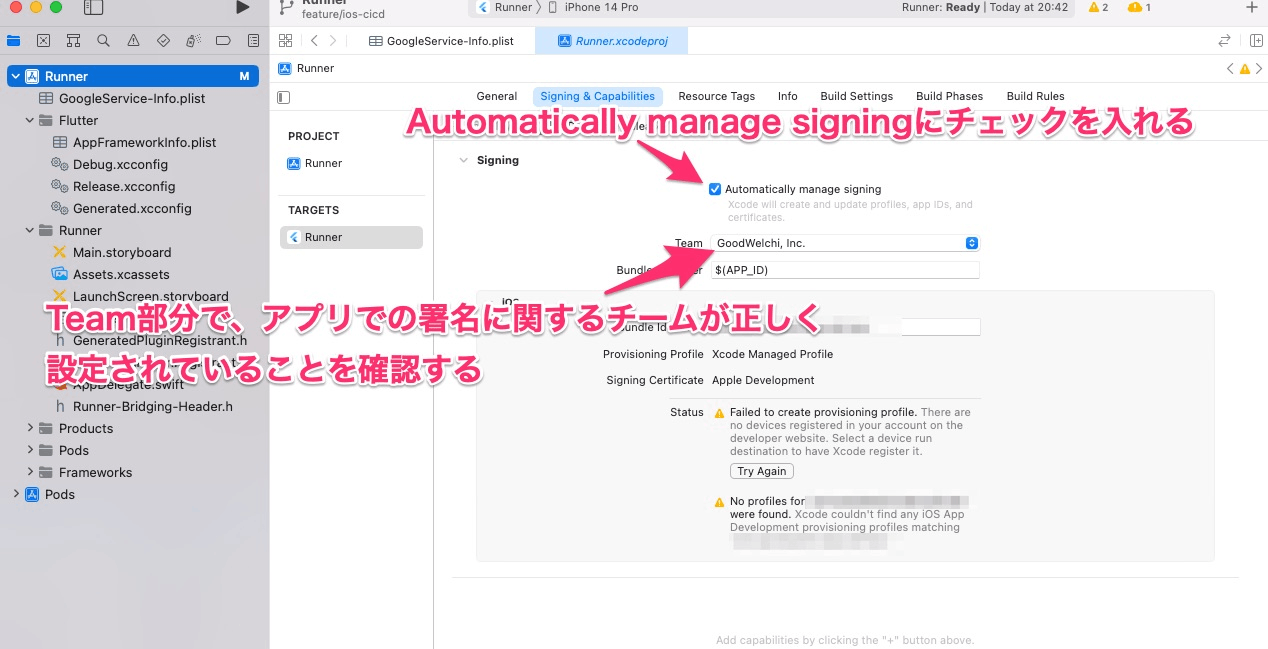Open the test navigator diamond icon
Viewport: 1268px width, 649px height.
163,41
